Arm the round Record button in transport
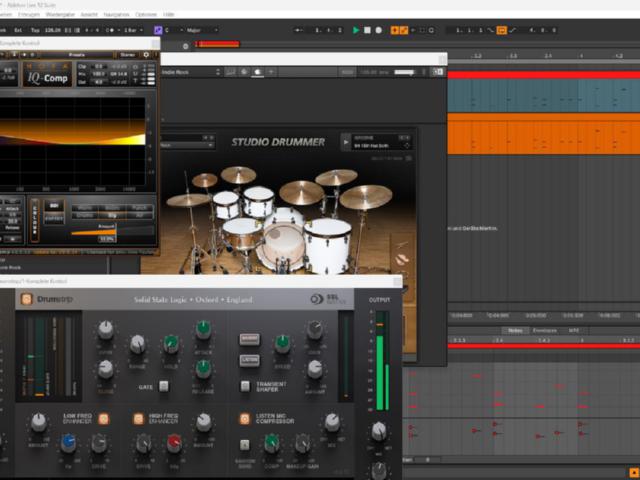 point(378,30)
